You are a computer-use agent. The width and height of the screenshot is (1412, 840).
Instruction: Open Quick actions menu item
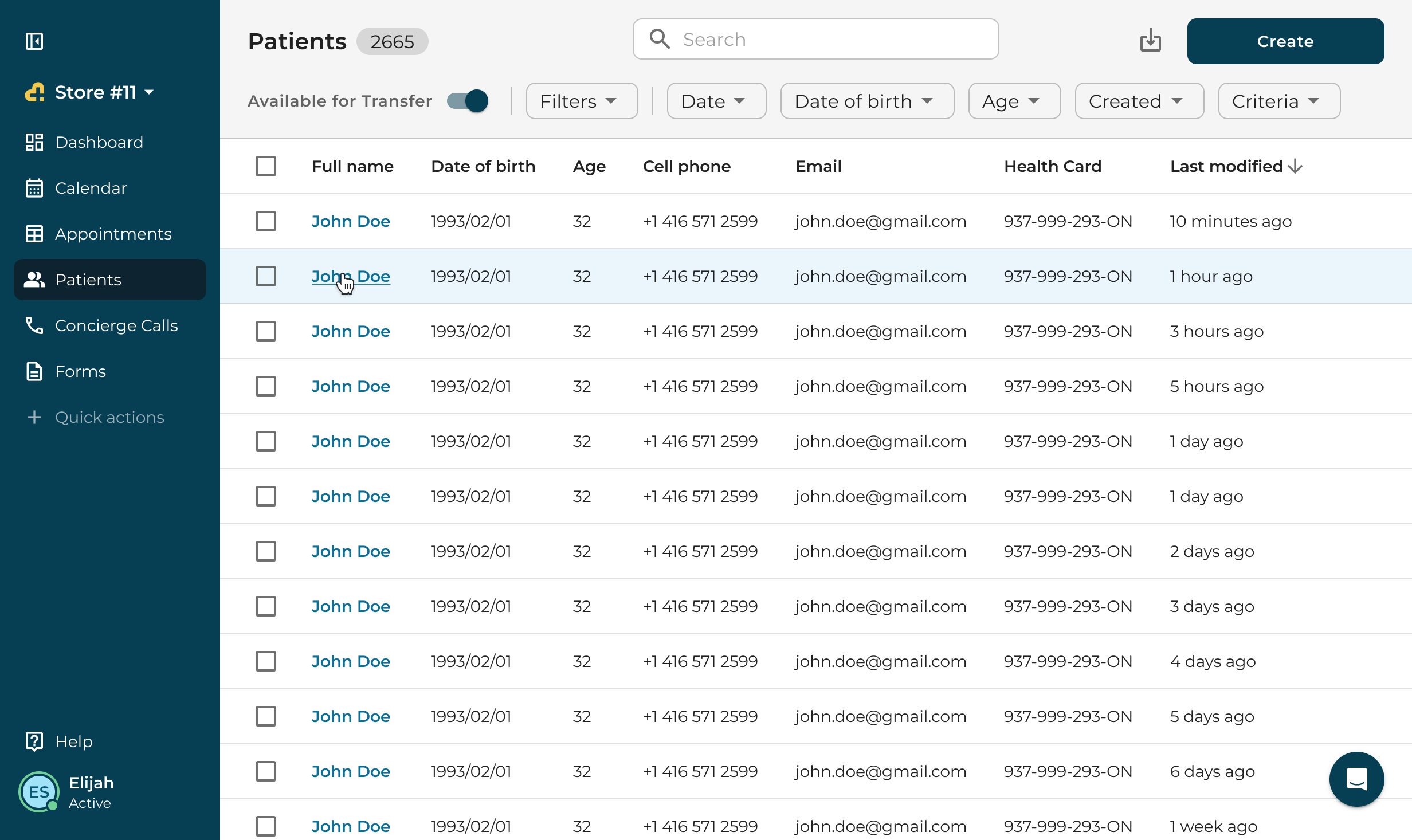coord(110,417)
